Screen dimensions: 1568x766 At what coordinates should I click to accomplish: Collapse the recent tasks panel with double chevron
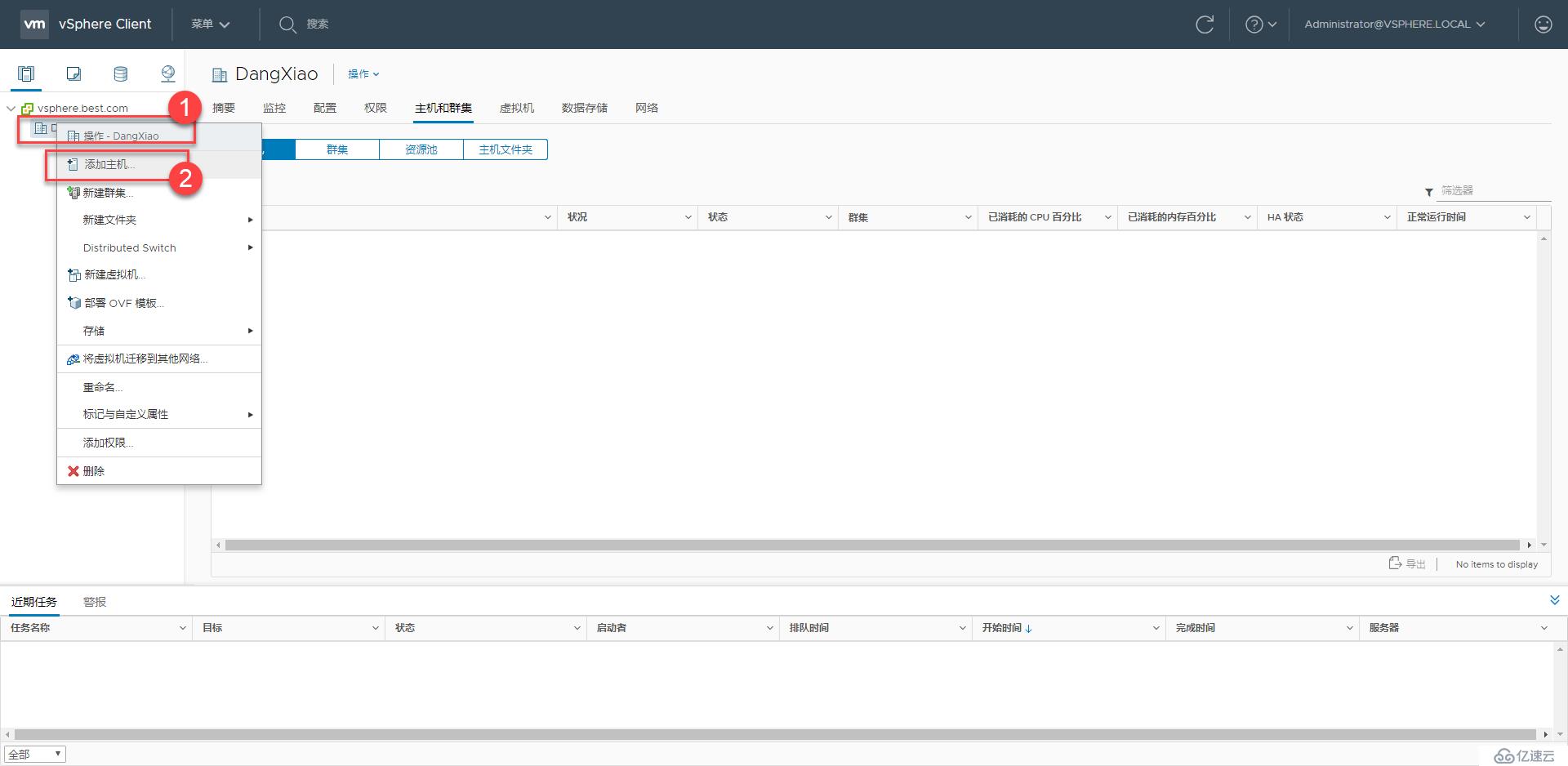[1554, 600]
